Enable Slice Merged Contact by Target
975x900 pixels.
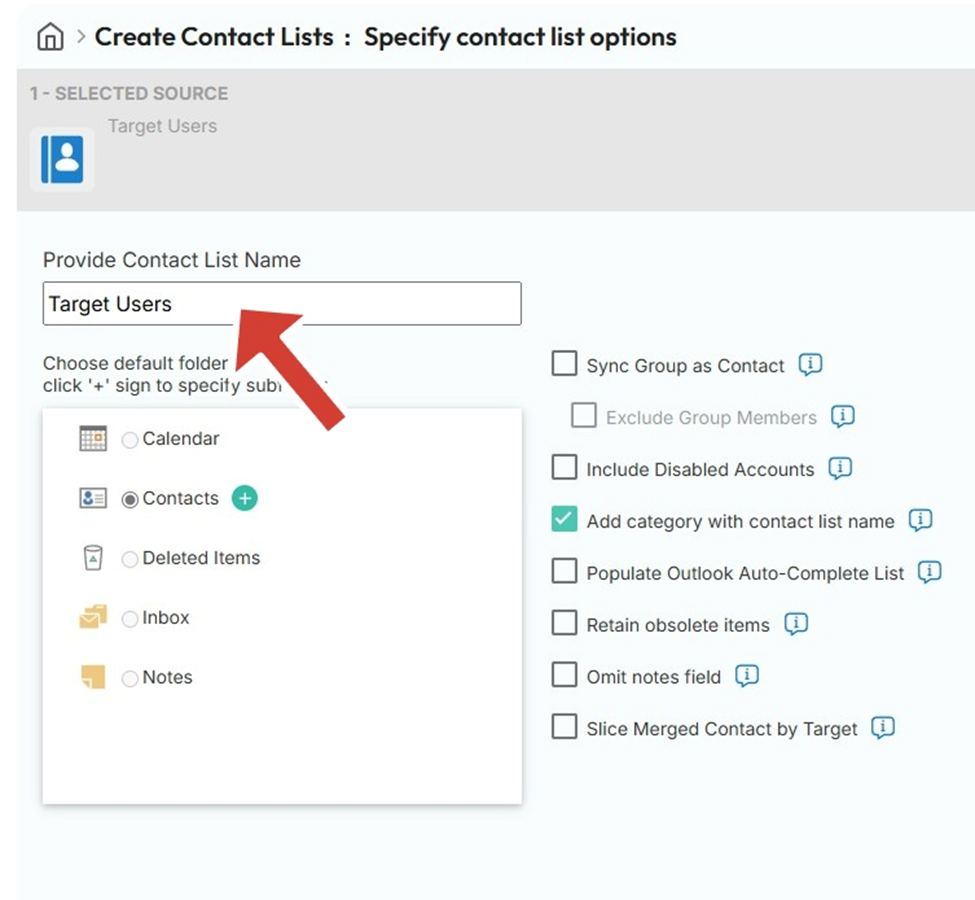pyautogui.click(x=564, y=726)
